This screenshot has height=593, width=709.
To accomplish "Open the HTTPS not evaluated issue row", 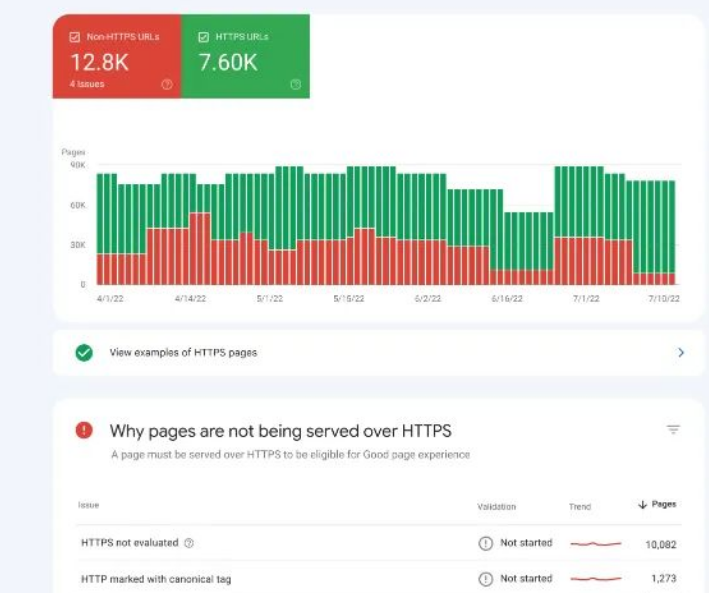I will [129, 543].
